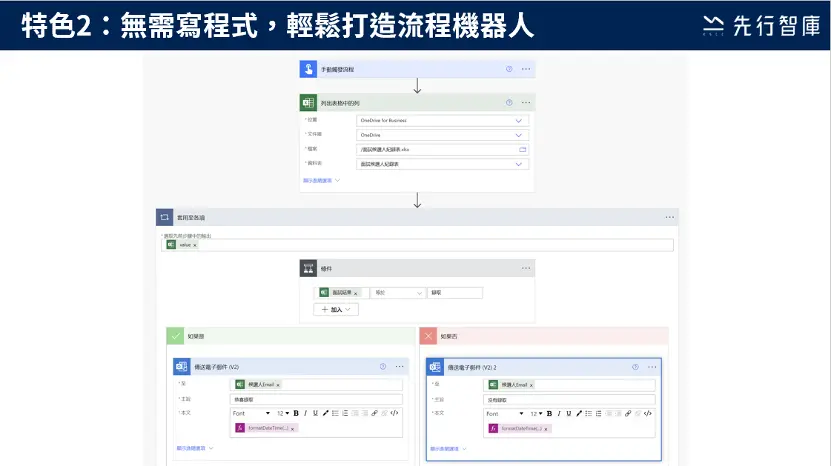
Task: Open ellipsis menu of Send email (V2) 2
Action: click(652, 367)
